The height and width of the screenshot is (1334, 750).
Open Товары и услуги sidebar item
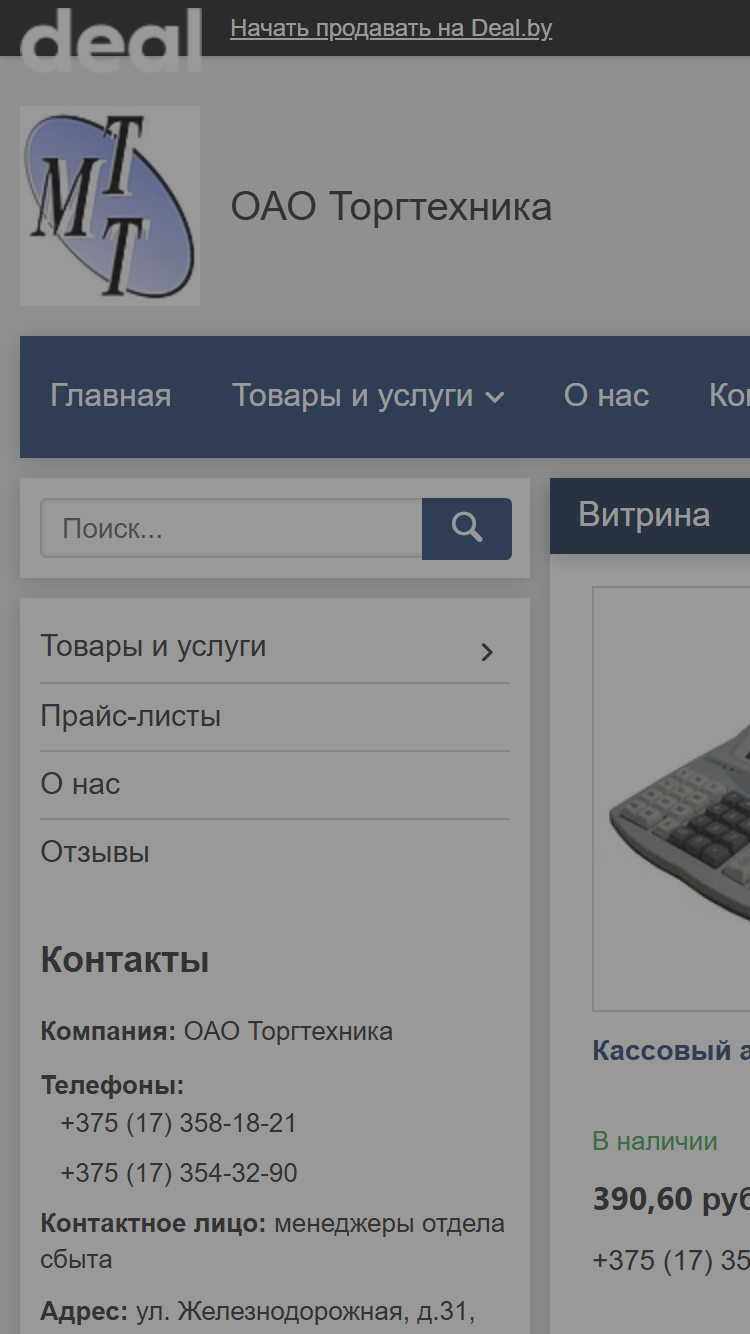click(x=153, y=646)
